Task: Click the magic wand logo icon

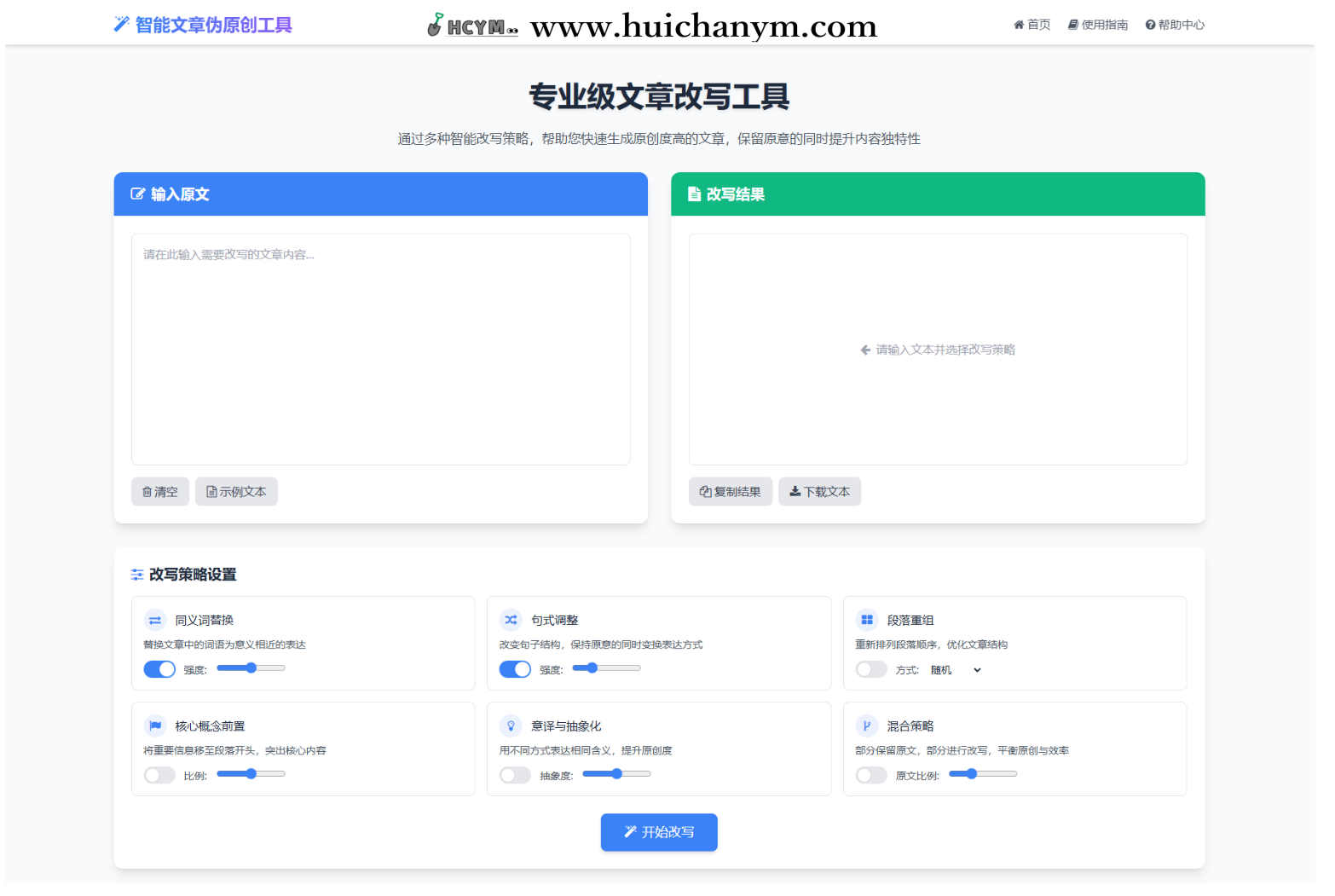Action: pos(121,24)
